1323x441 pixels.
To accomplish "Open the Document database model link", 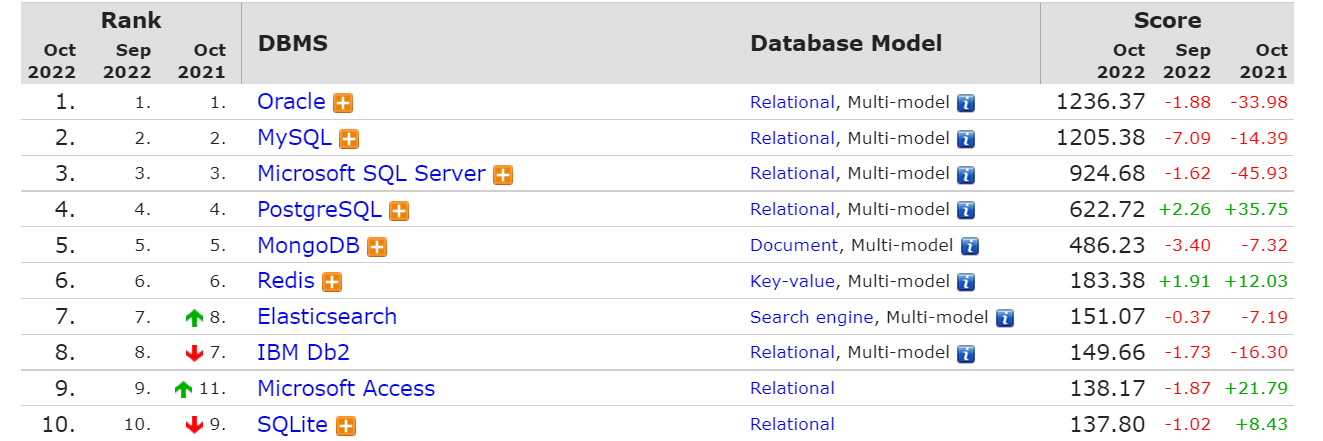I will coord(794,246).
